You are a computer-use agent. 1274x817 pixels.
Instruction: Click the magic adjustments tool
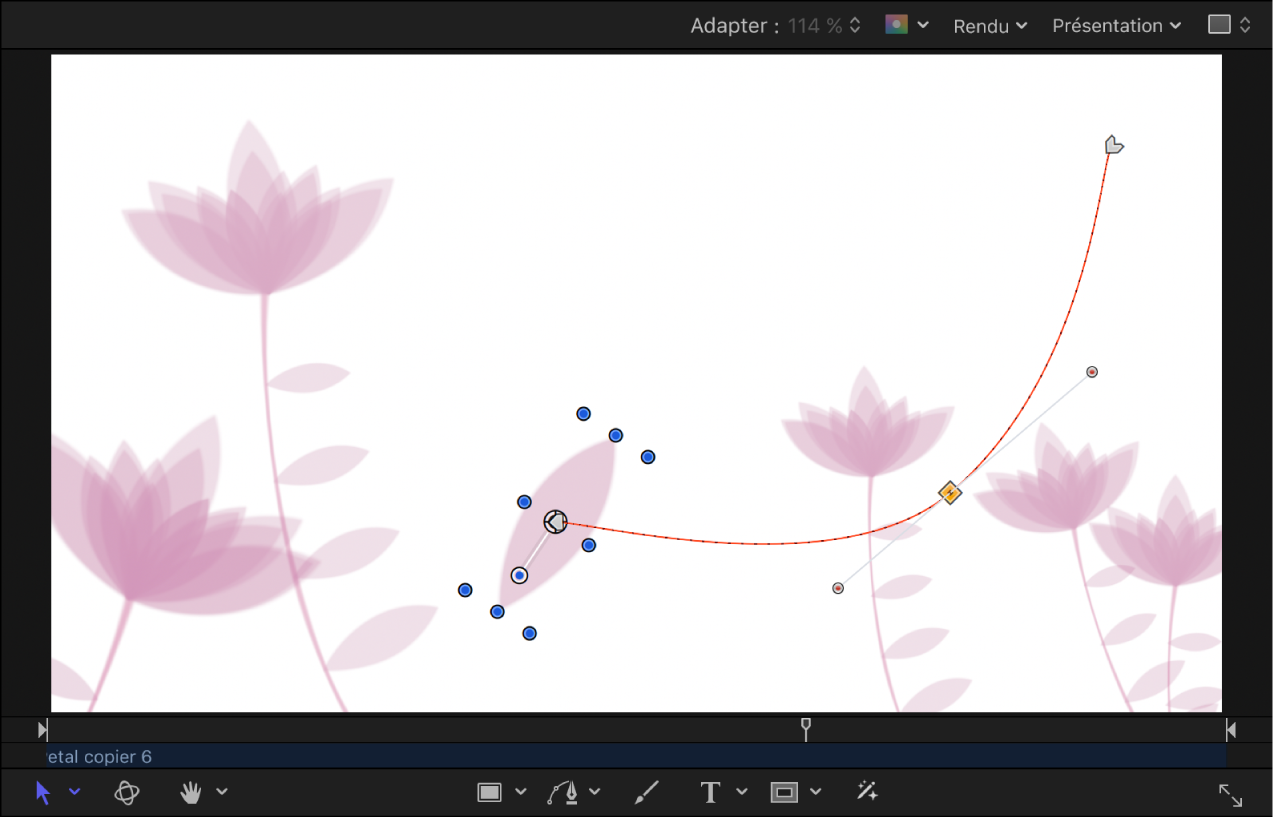click(x=866, y=791)
